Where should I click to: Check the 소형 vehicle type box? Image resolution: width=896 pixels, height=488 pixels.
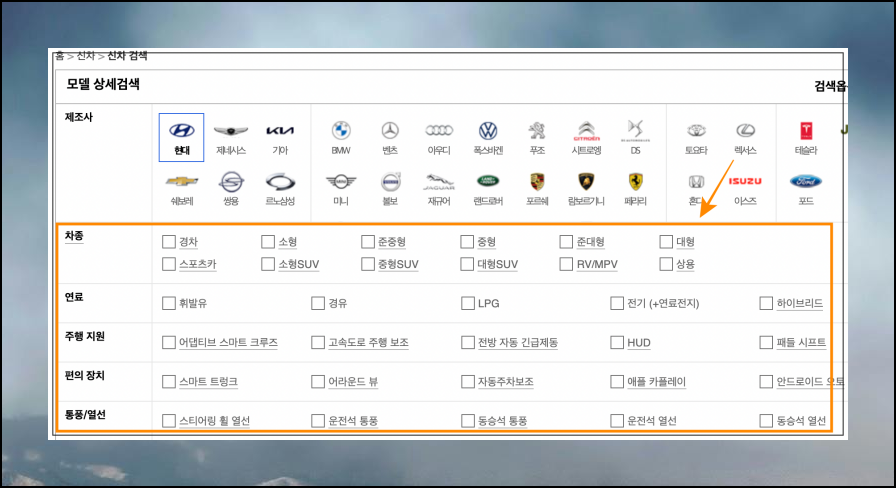[x=268, y=242]
